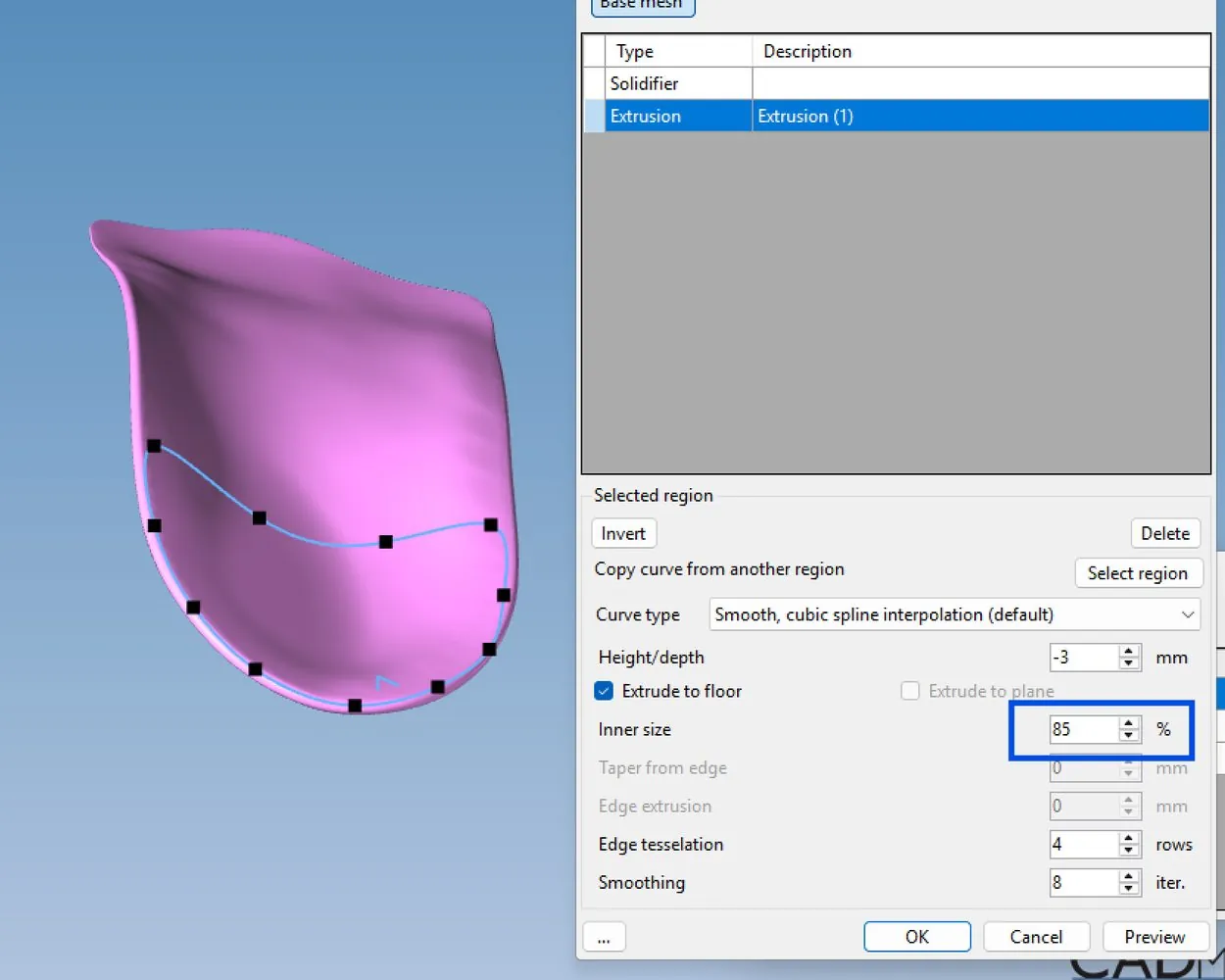Decrease Smoothing with the down arrow

coord(1129,889)
